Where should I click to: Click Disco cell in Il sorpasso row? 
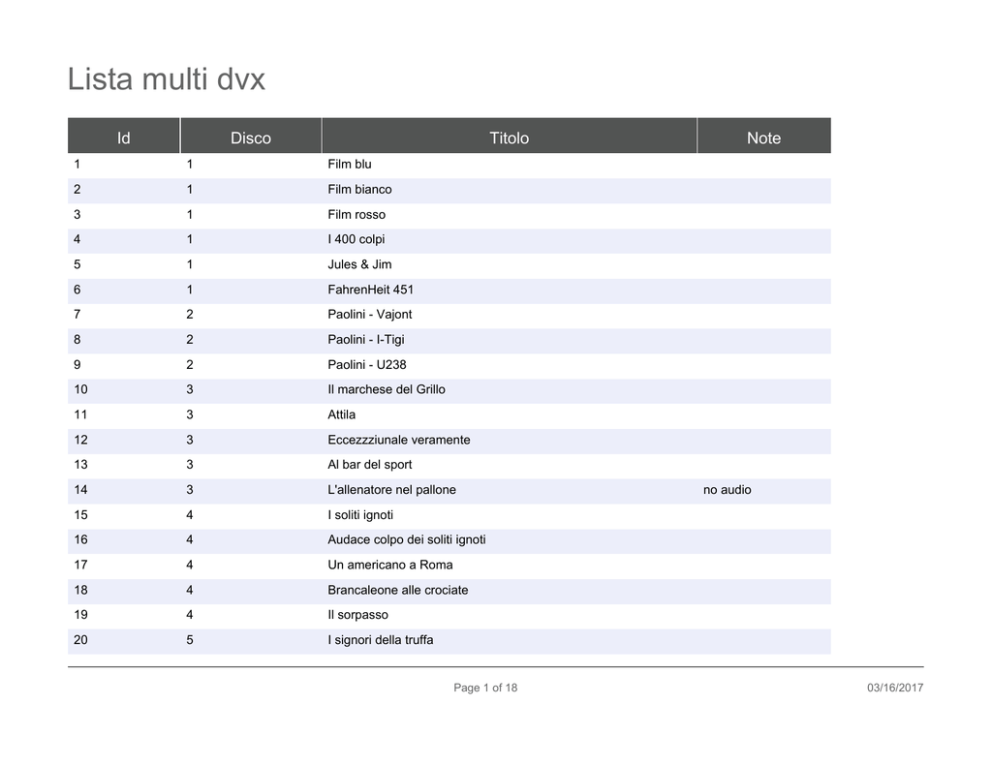pos(190,615)
